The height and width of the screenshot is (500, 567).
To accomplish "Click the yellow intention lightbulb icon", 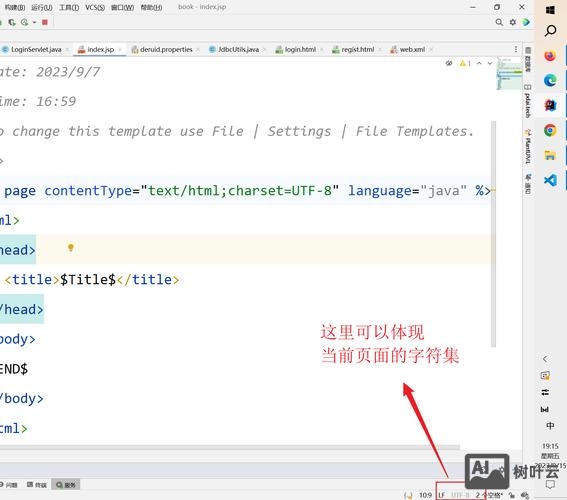I will (x=71, y=248).
